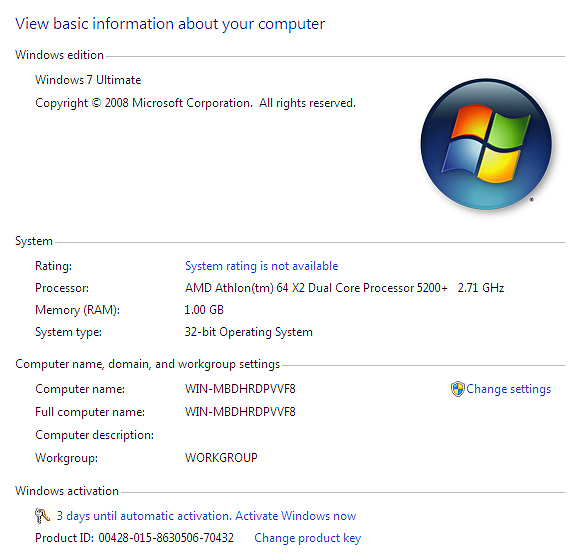Screen dimensions: 572x559
Task: Click '32-bit Operating System' system type value
Action: pyautogui.click(x=248, y=332)
